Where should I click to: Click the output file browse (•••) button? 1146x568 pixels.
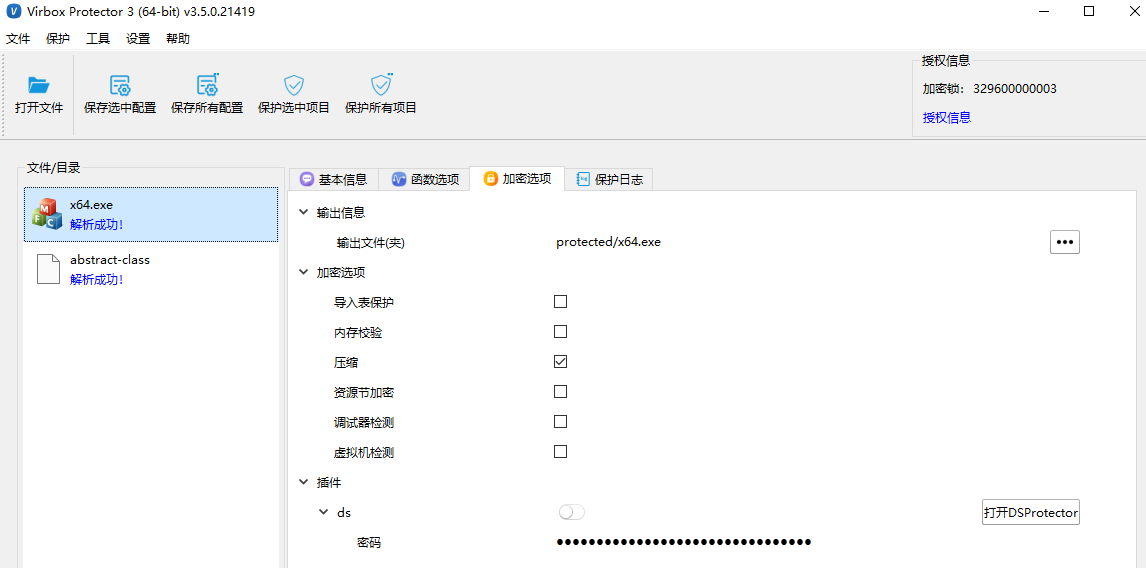pos(1065,242)
